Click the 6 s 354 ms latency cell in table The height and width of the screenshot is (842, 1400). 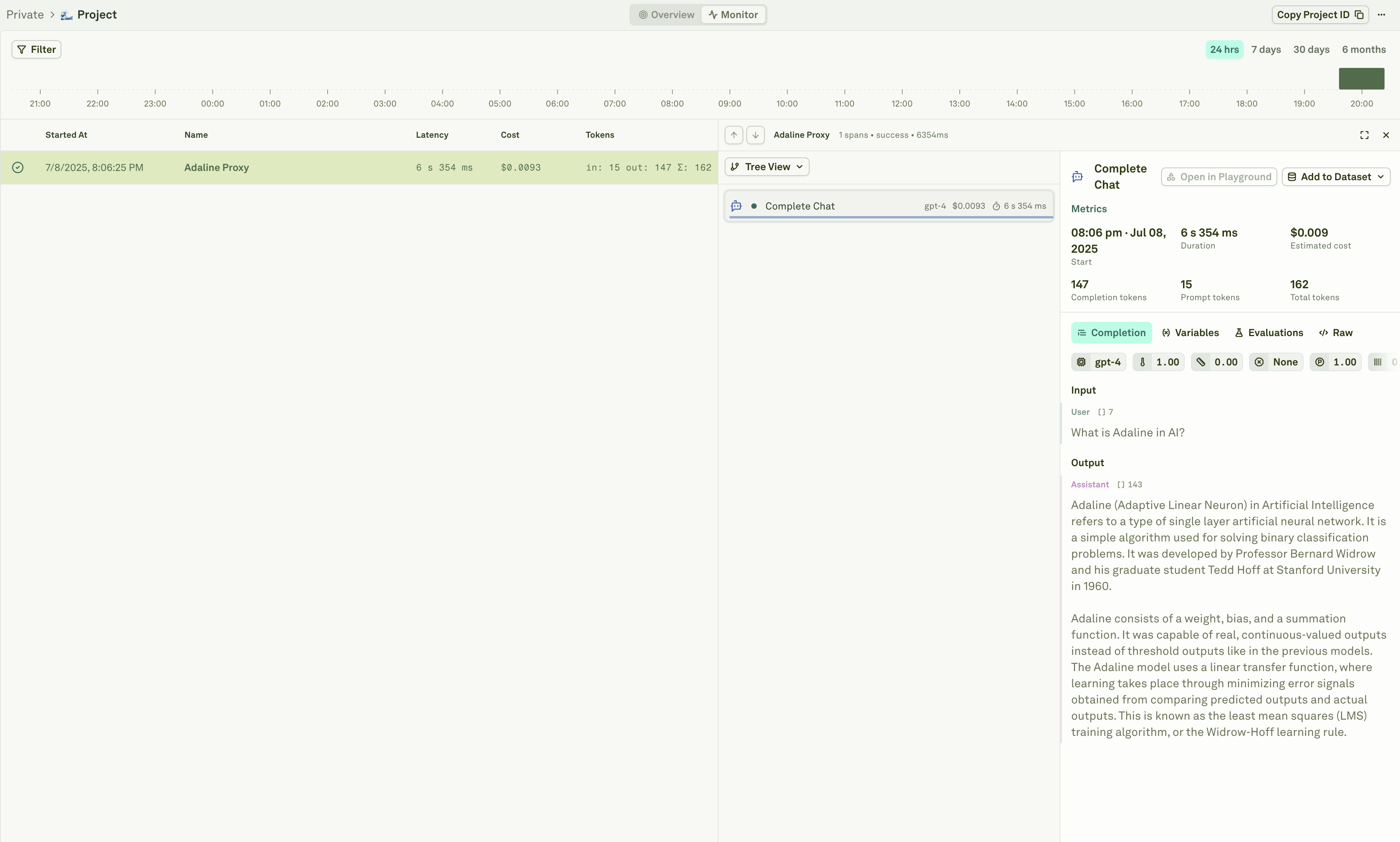(x=444, y=167)
